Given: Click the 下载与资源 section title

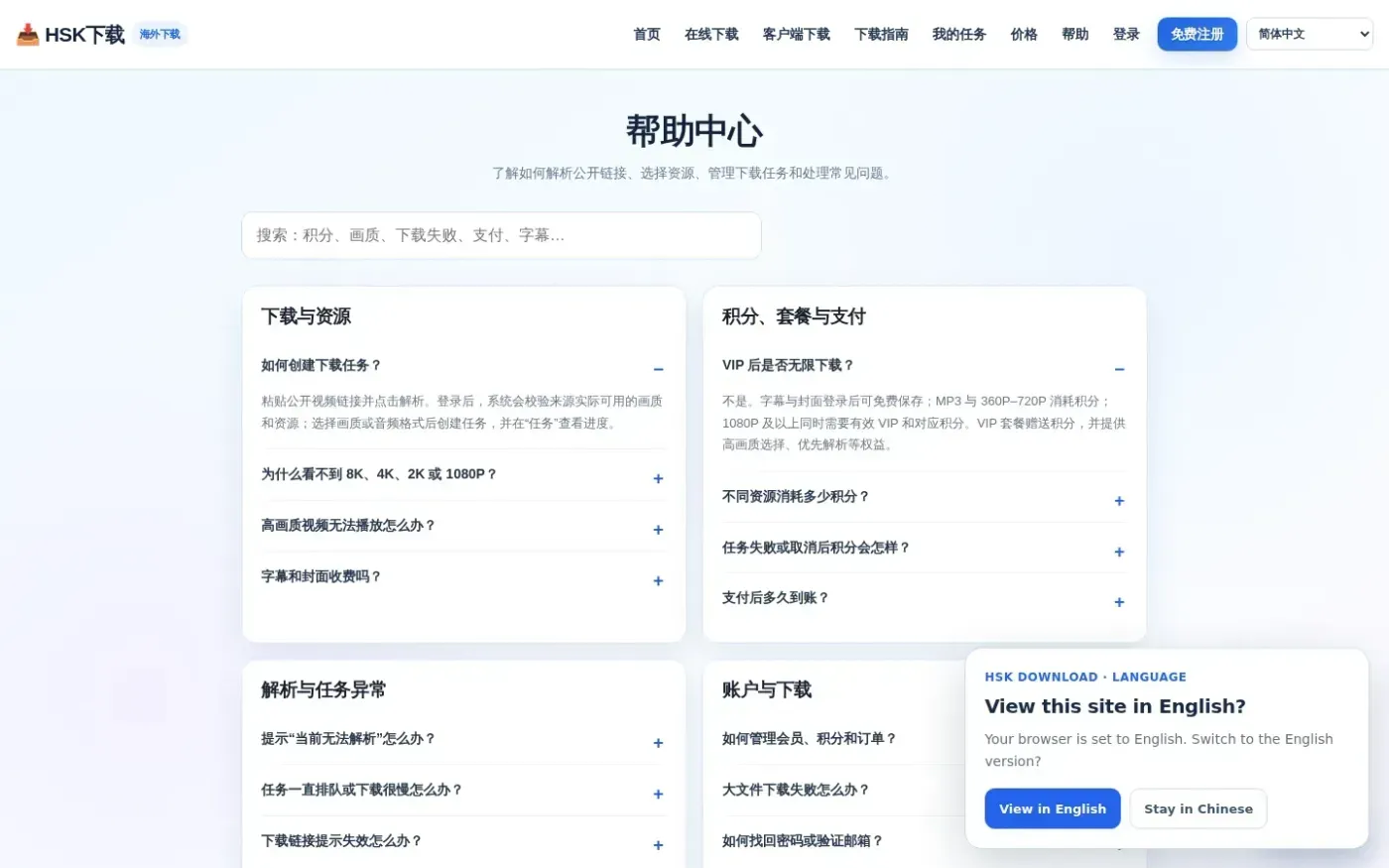Looking at the screenshot, I should point(306,316).
